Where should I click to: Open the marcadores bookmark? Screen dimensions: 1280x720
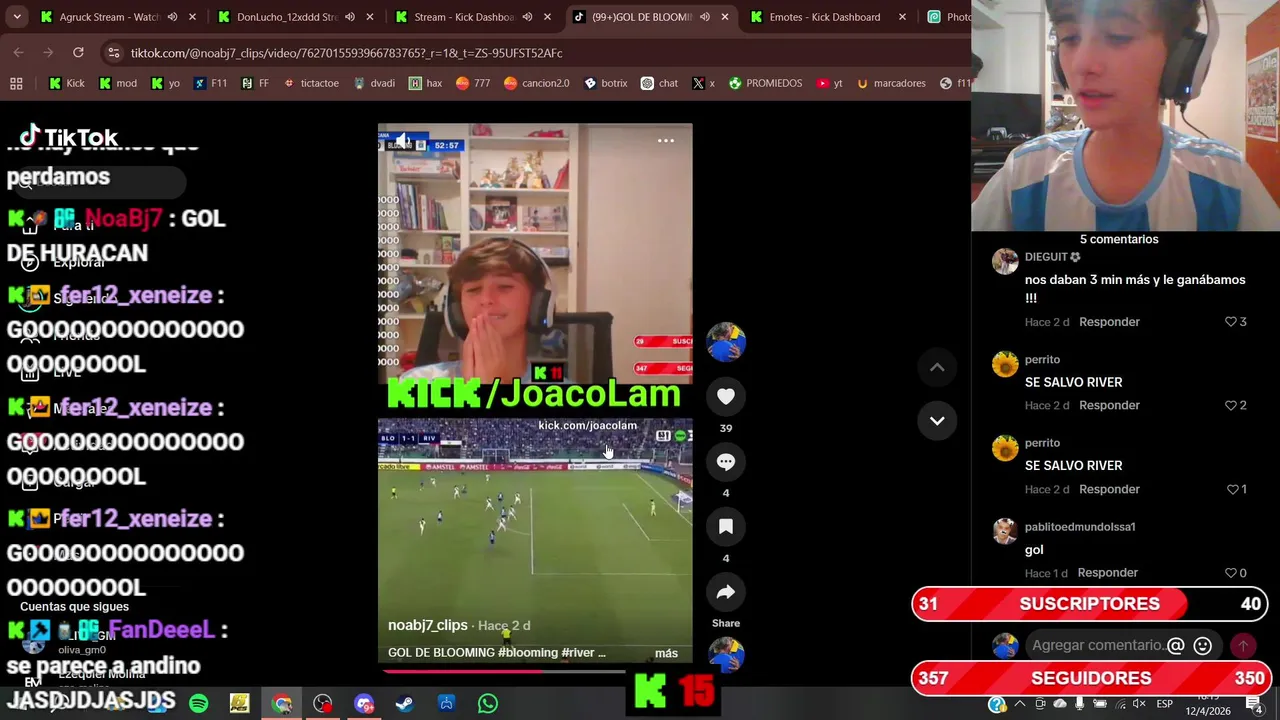click(x=891, y=83)
